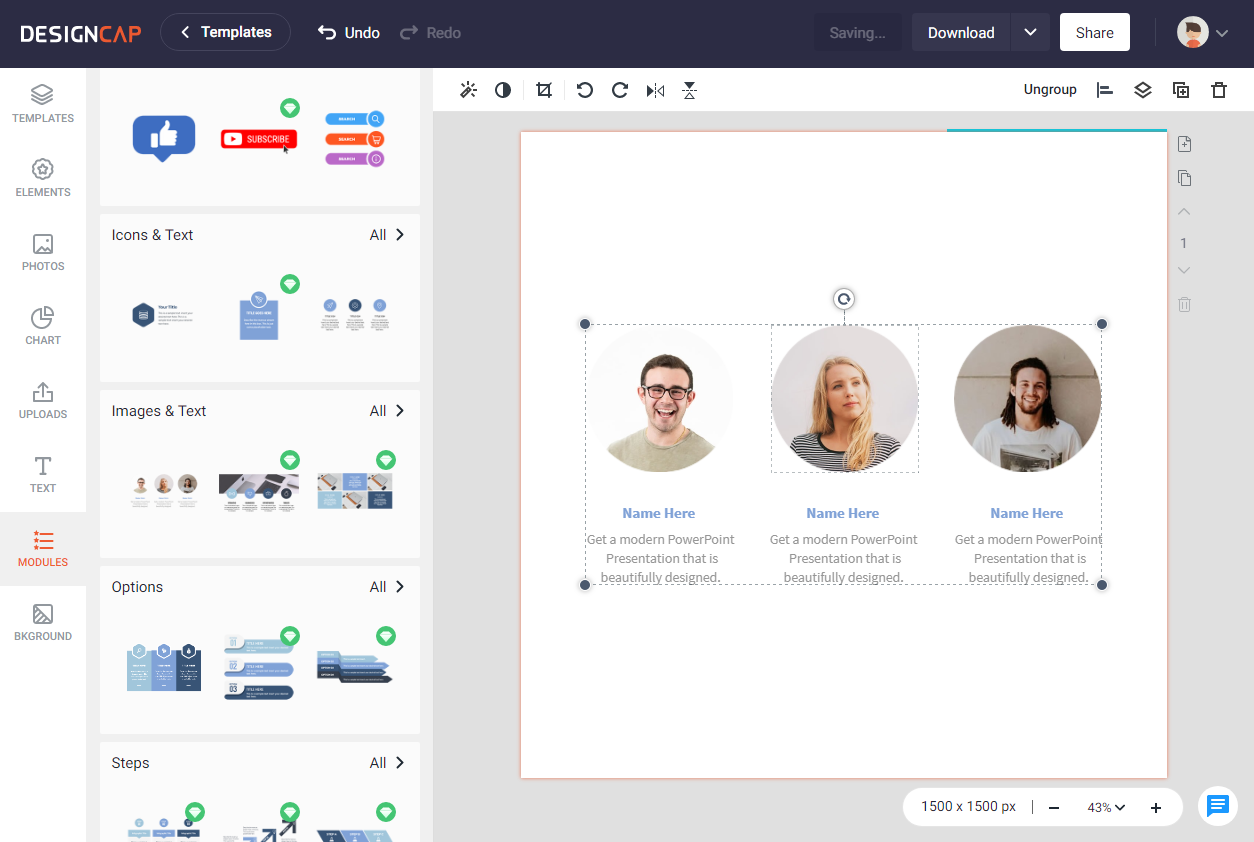Duplicate the selected object
This screenshot has width=1254, height=842.
[1181, 90]
